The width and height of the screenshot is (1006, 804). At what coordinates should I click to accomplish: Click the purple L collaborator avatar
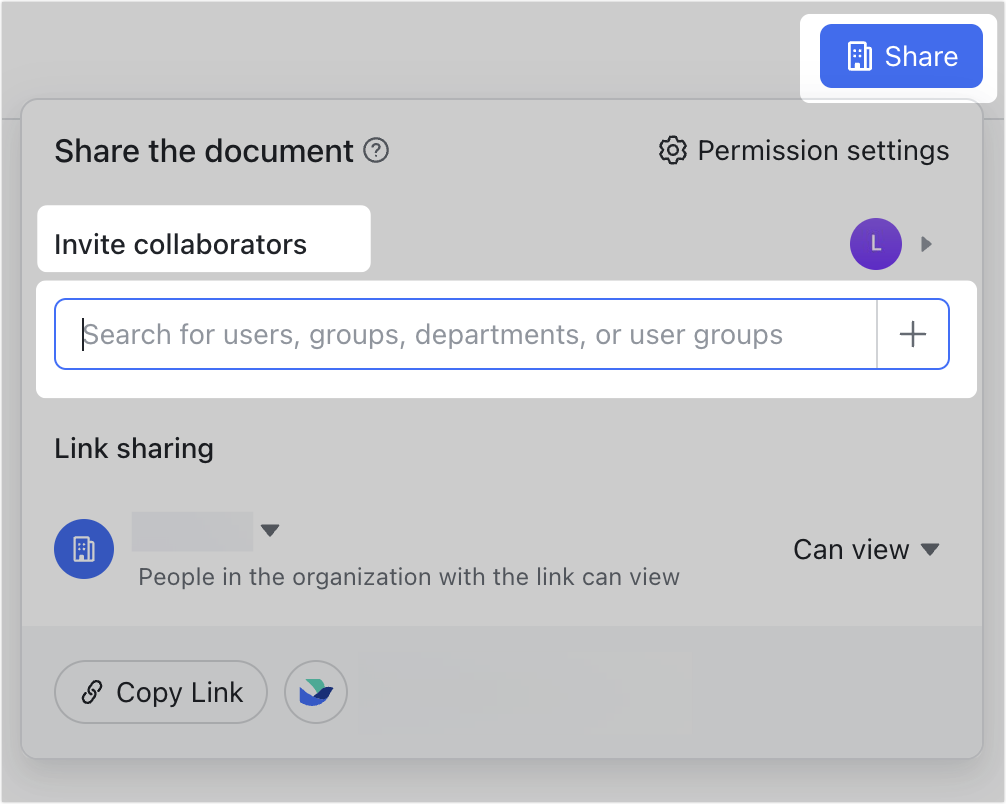coord(876,244)
